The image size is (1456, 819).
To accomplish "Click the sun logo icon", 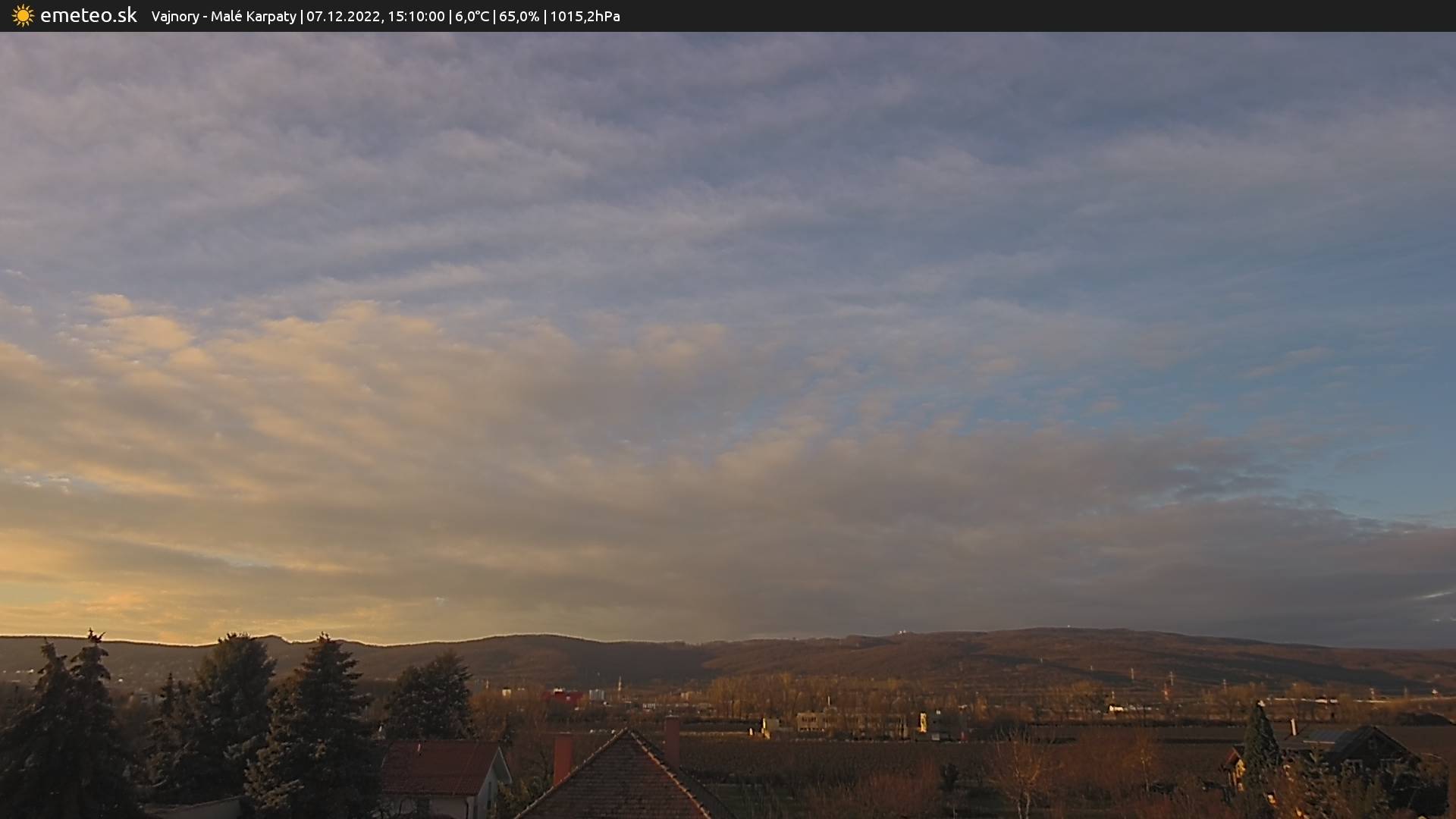I will point(23,15).
